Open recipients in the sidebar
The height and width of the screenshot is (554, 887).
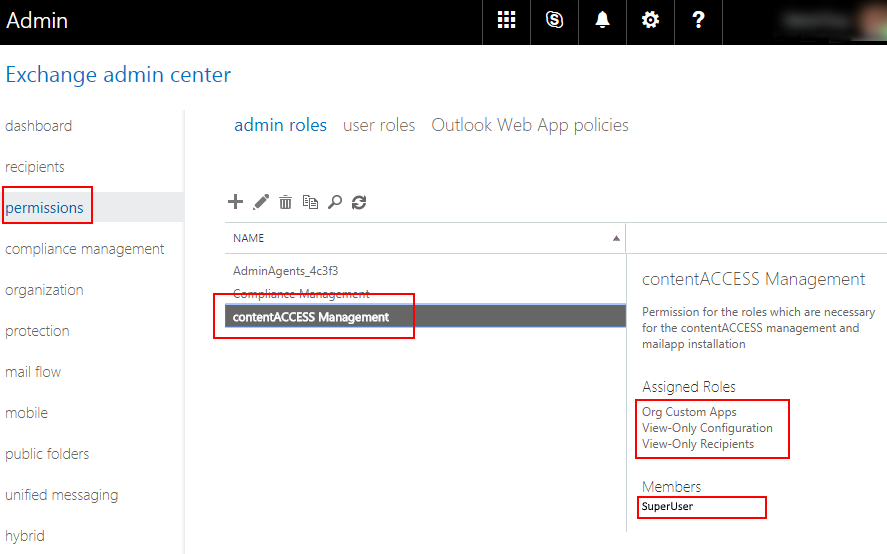tap(35, 167)
